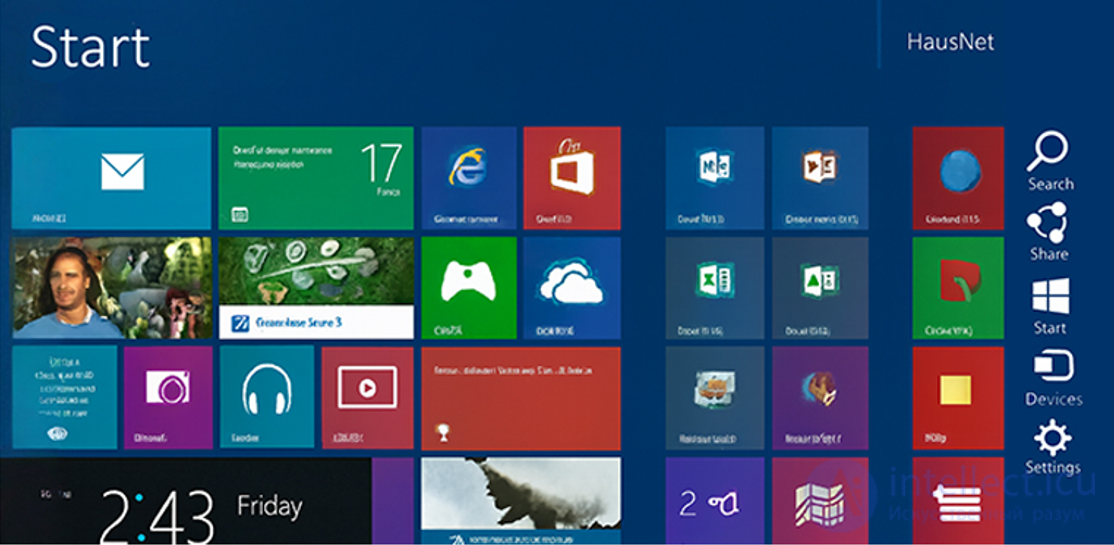The height and width of the screenshot is (545, 1114).
Task: Open the Music headphones tile
Action: point(267,397)
